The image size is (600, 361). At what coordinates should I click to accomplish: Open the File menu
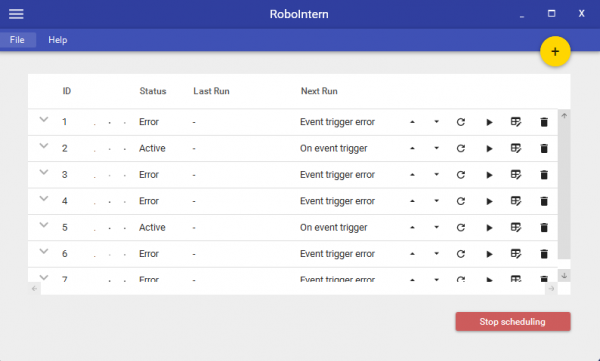(17, 40)
